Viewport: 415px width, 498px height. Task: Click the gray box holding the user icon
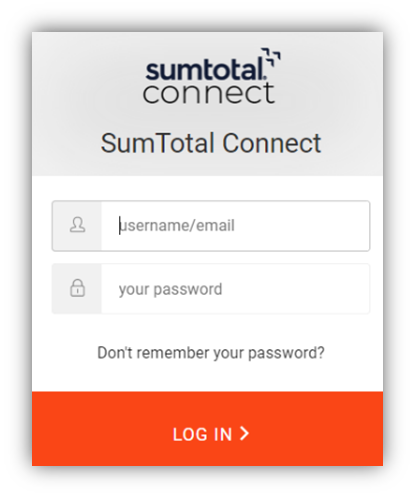77,226
